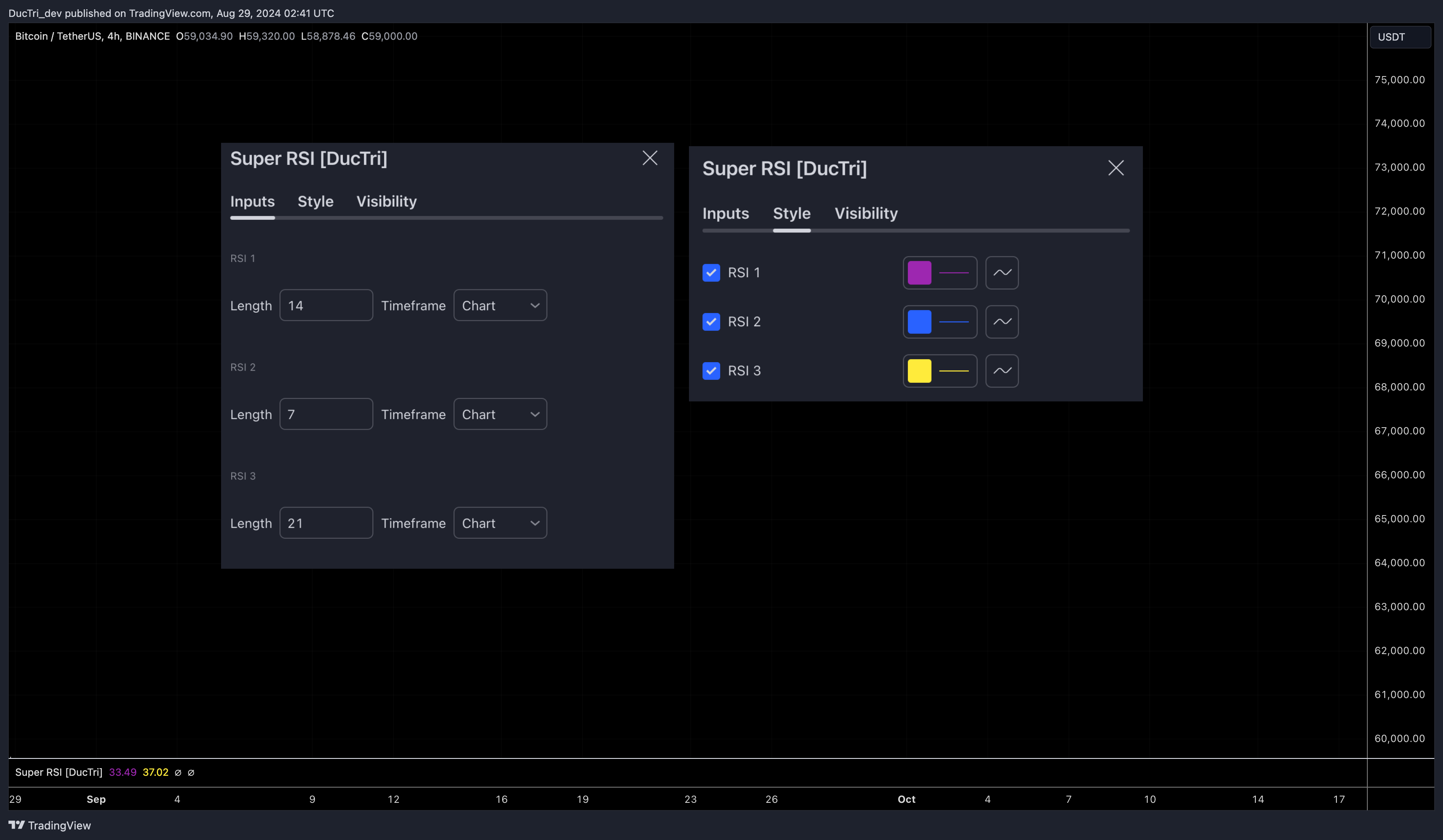Open Visibility tab in right dialog

pyautogui.click(x=866, y=213)
